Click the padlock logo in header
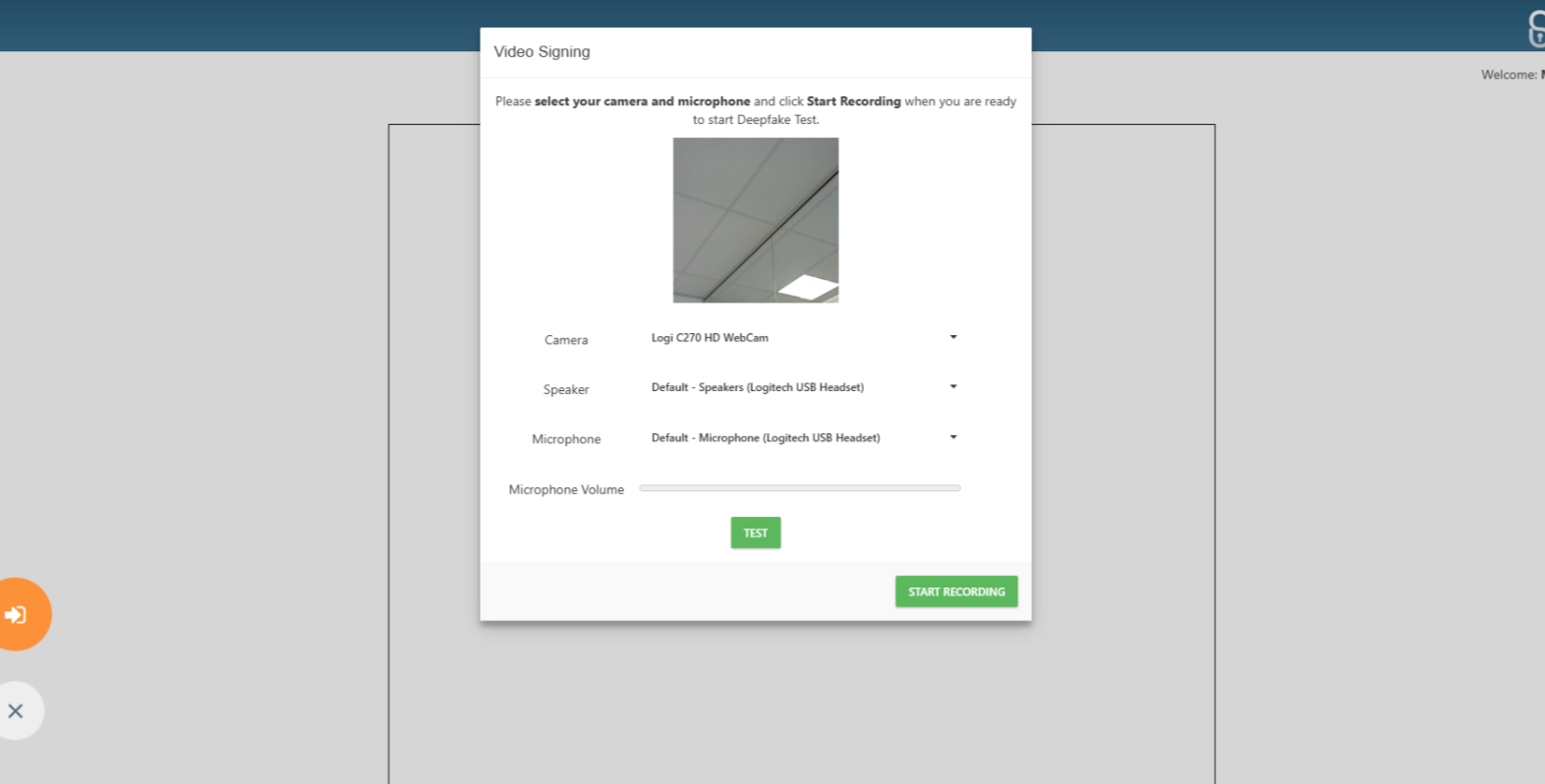 1536,28
